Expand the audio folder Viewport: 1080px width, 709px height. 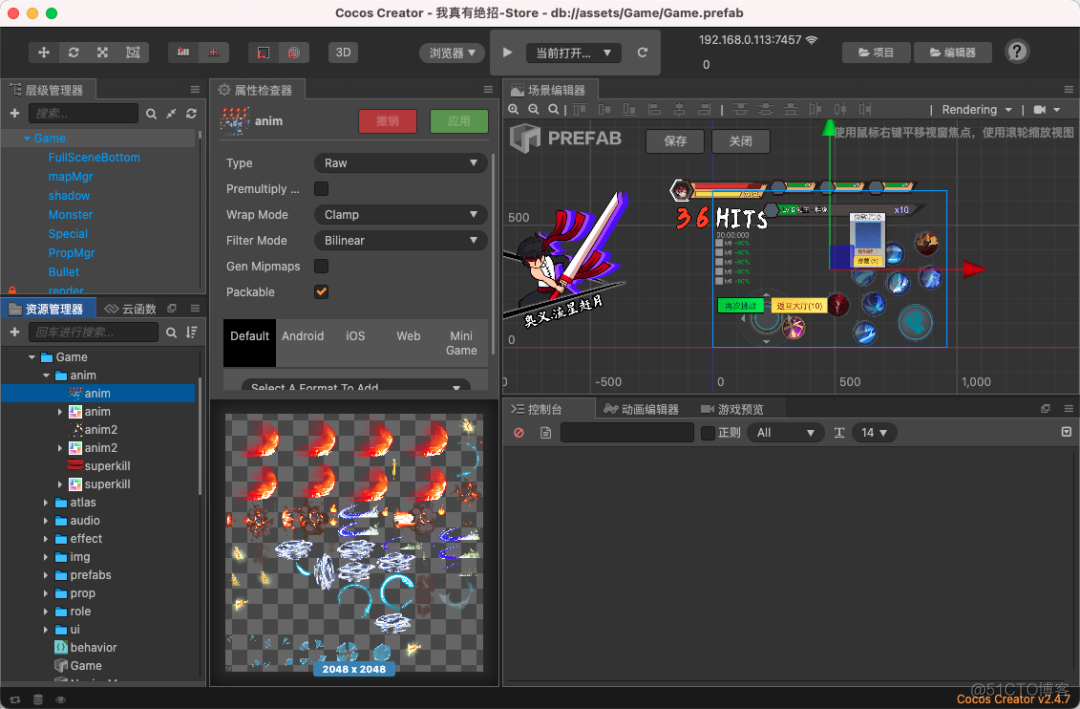point(46,521)
